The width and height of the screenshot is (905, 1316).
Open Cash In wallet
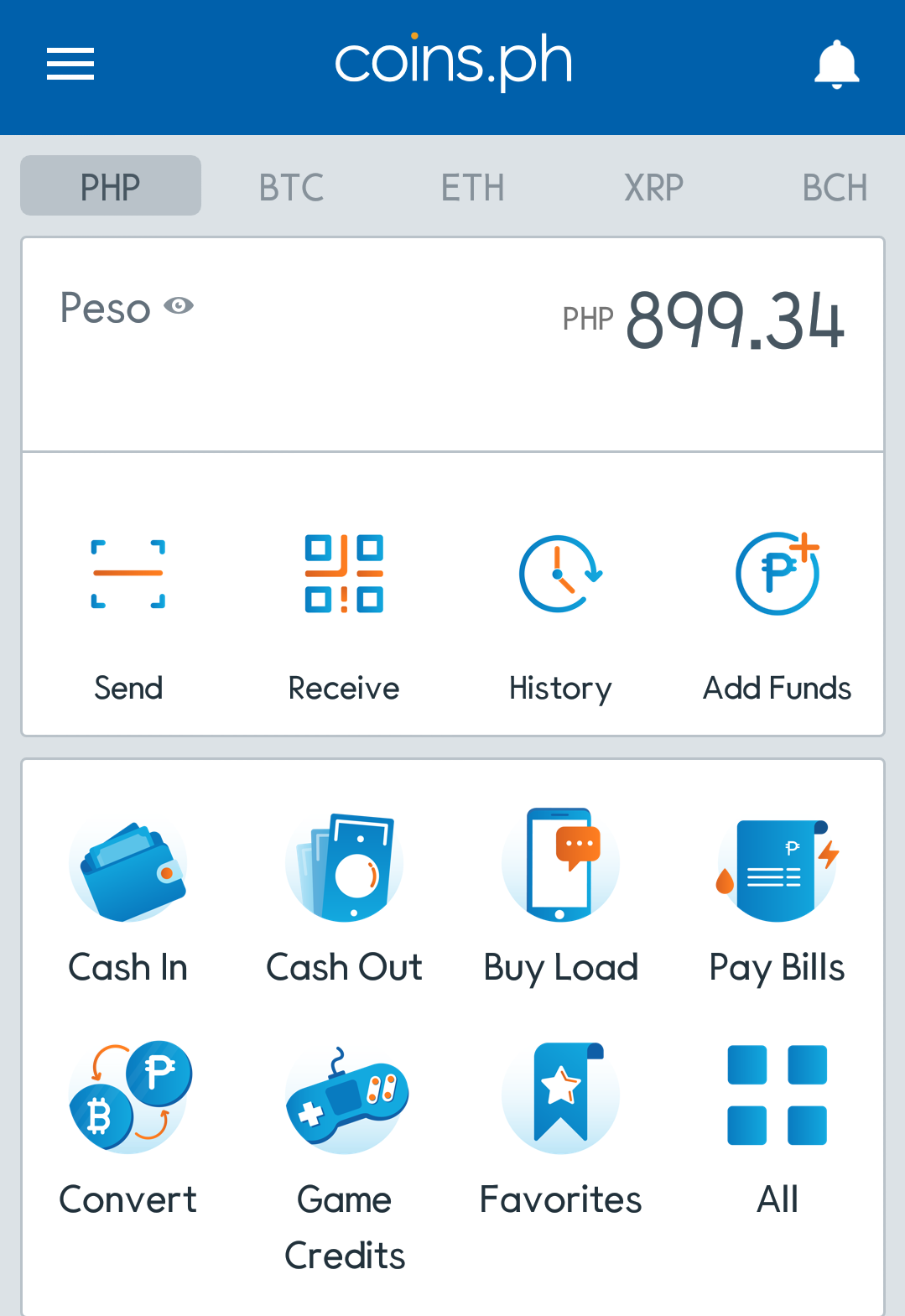coord(127,871)
